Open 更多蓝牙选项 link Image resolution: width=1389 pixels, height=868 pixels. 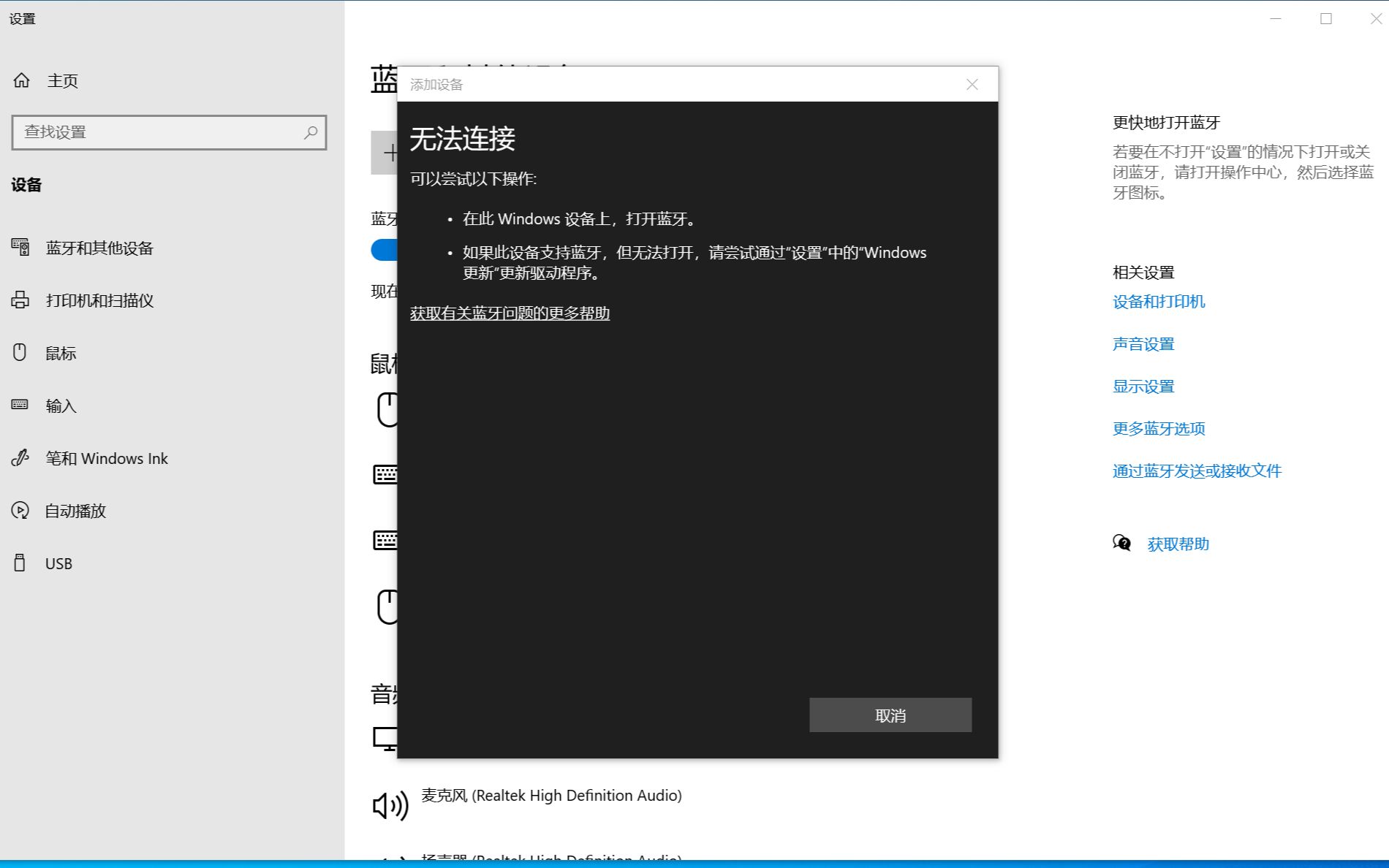tap(1159, 428)
